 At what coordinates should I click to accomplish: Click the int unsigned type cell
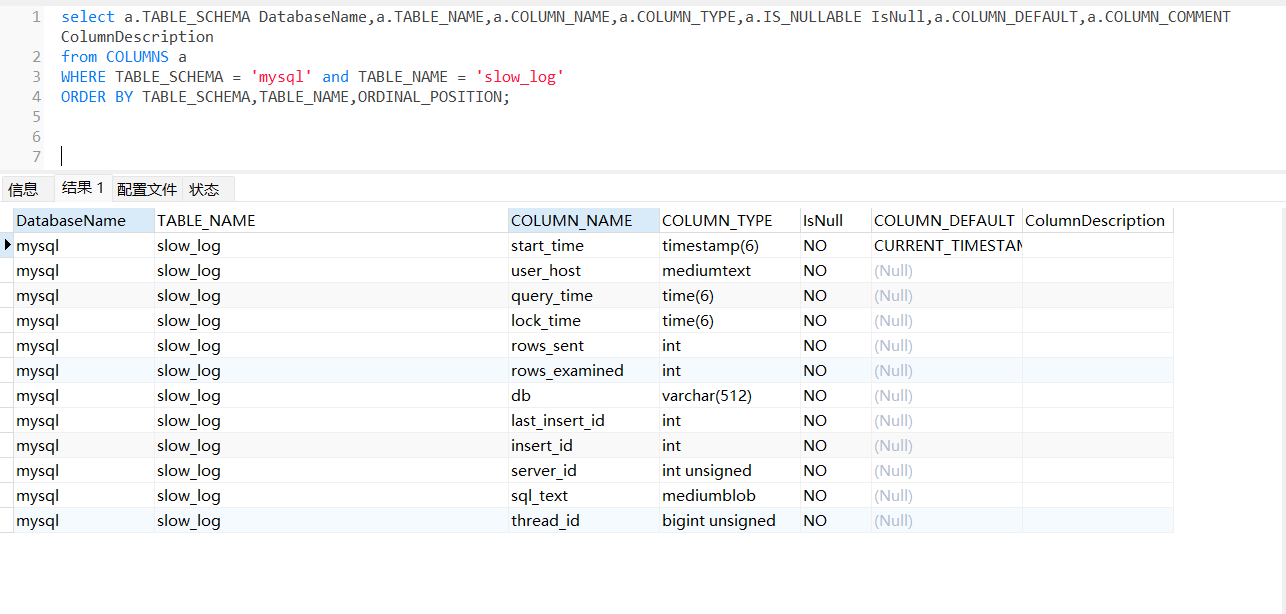point(730,471)
